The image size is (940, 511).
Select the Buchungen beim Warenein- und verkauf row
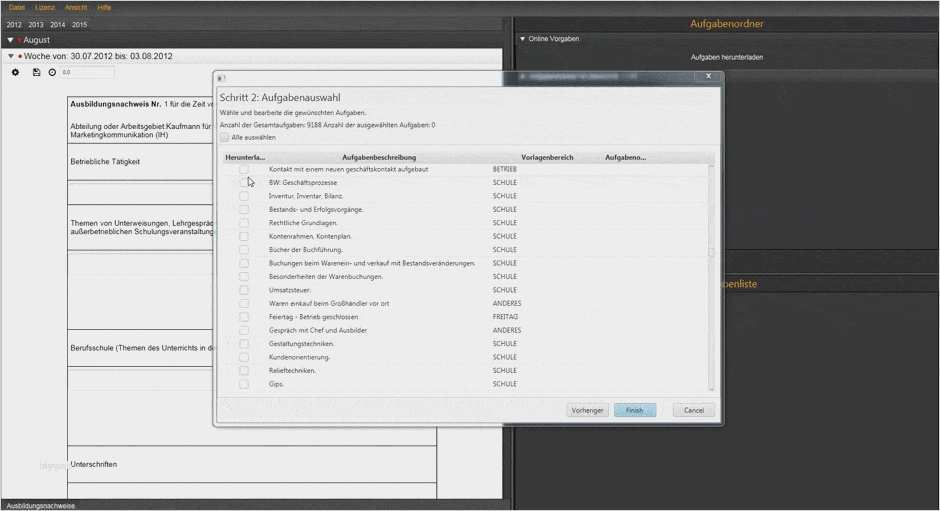click(x=372, y=263)
